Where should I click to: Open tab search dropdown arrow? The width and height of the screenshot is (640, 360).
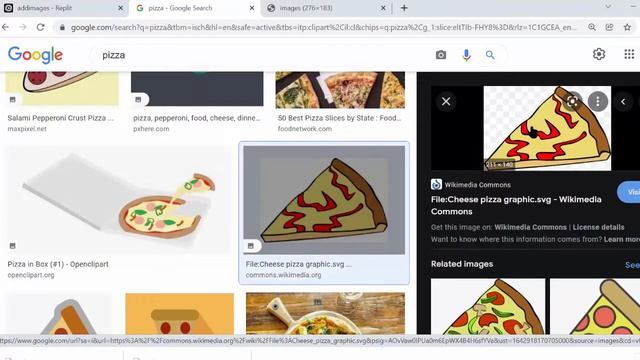coord(608,7)
